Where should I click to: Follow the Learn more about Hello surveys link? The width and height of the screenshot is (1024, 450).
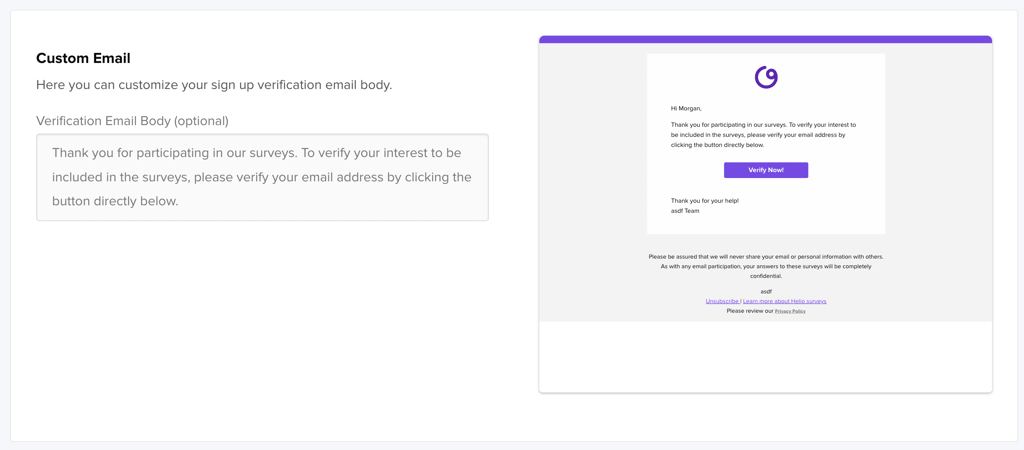coord(785,301)
